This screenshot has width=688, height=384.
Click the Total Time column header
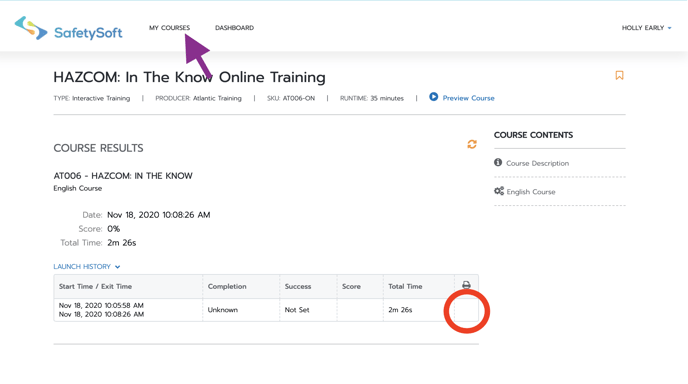pos(405,286)
